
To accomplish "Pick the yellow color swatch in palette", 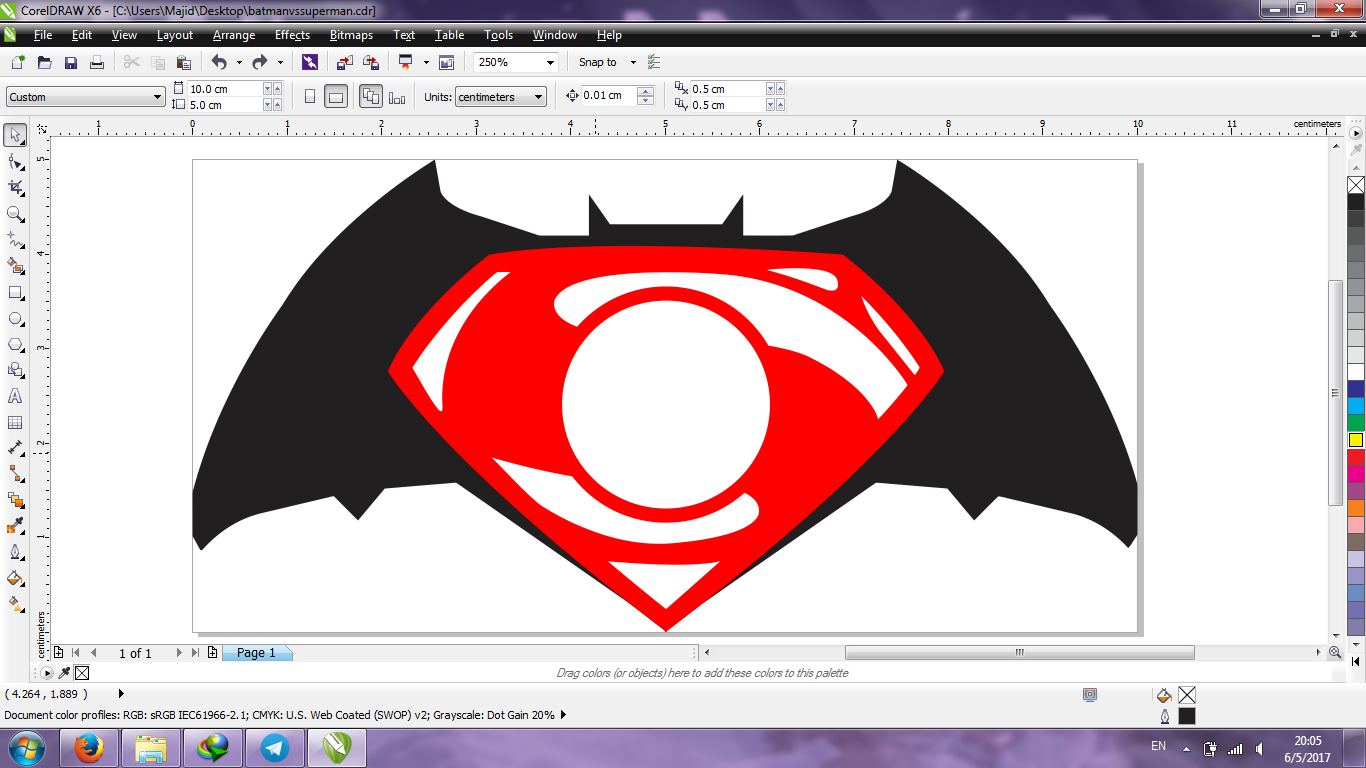I will (1356, 440).
